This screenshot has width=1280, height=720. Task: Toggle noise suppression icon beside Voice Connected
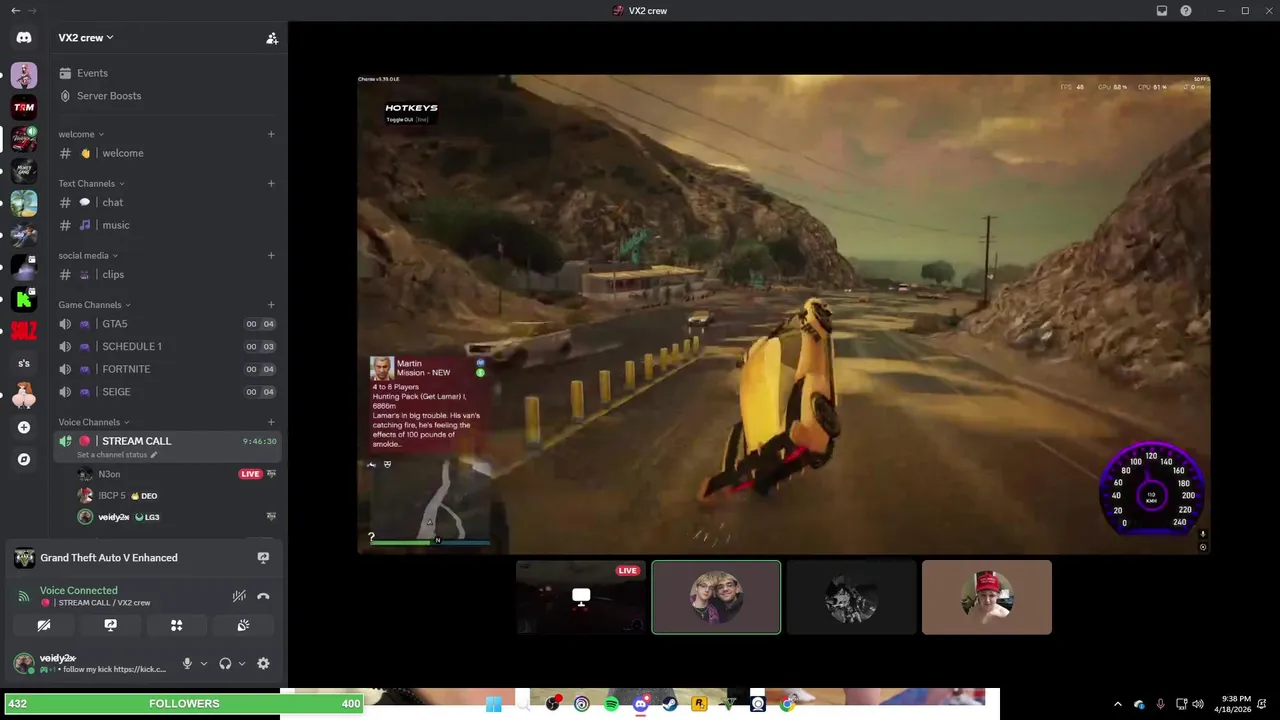coord(239,596)
